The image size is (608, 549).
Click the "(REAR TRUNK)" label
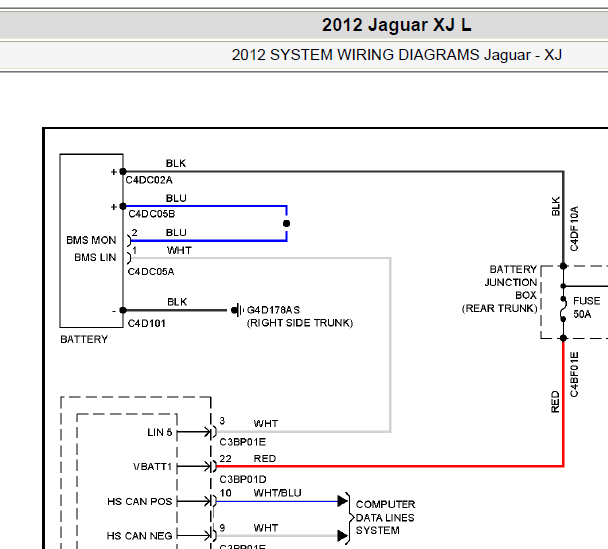499,309
